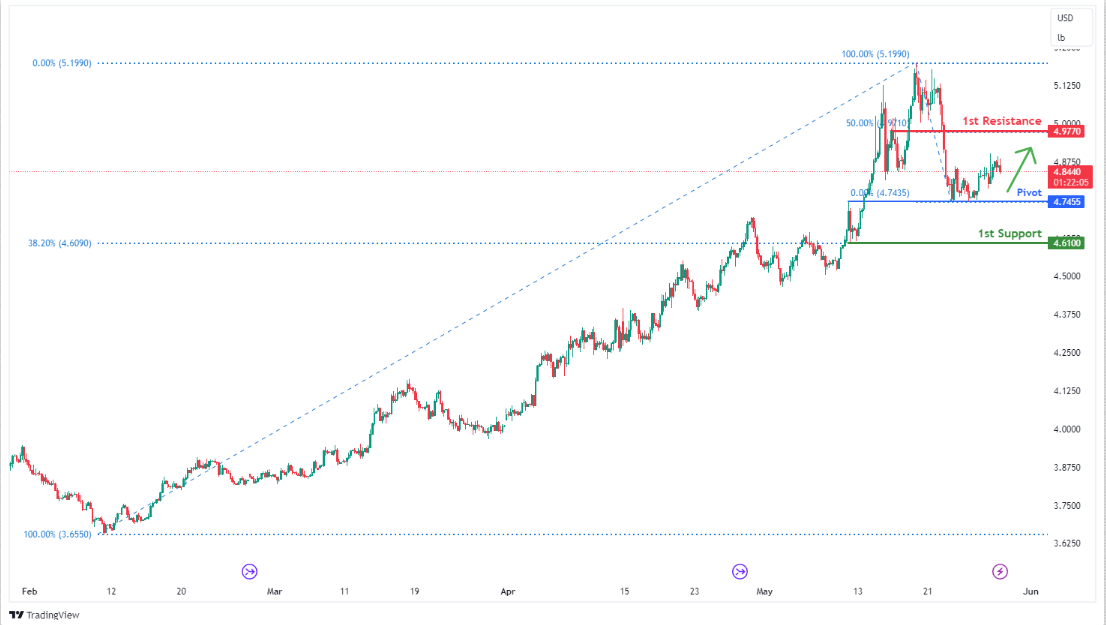
Task: Click the 4.3750 price axis value
Action: [1066, 314]
